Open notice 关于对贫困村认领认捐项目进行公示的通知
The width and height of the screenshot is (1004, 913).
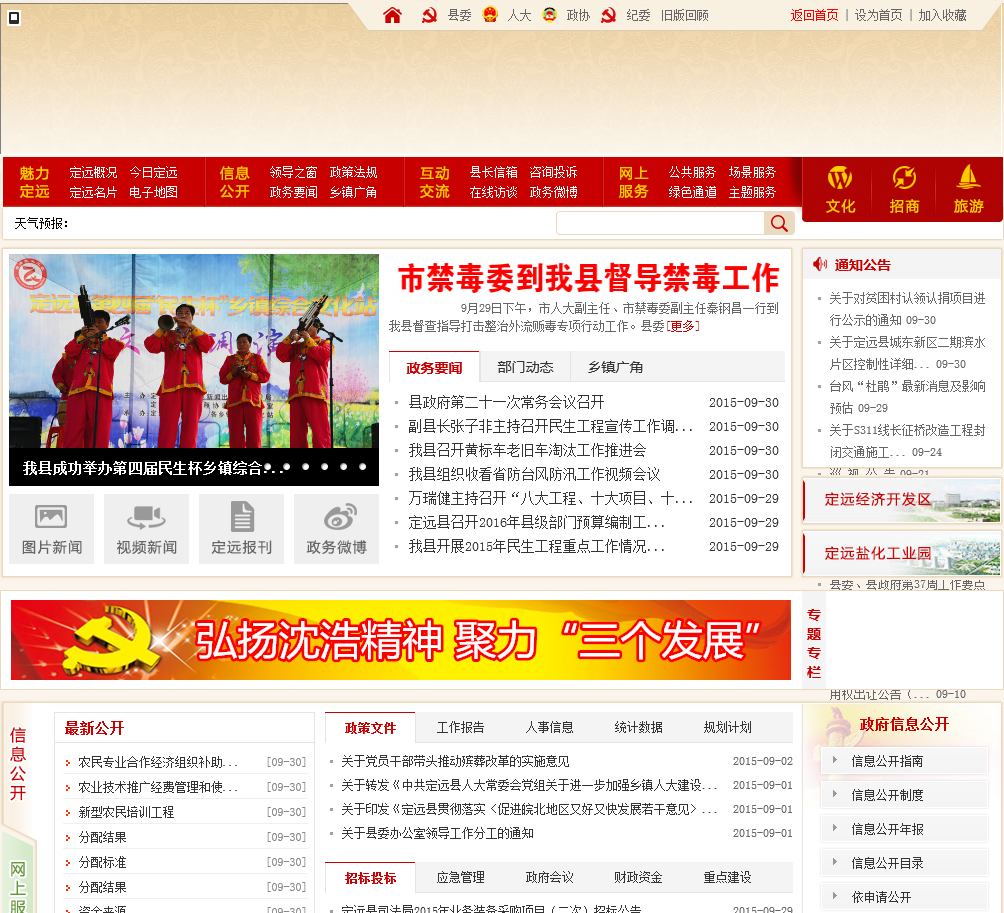[907, 309]
